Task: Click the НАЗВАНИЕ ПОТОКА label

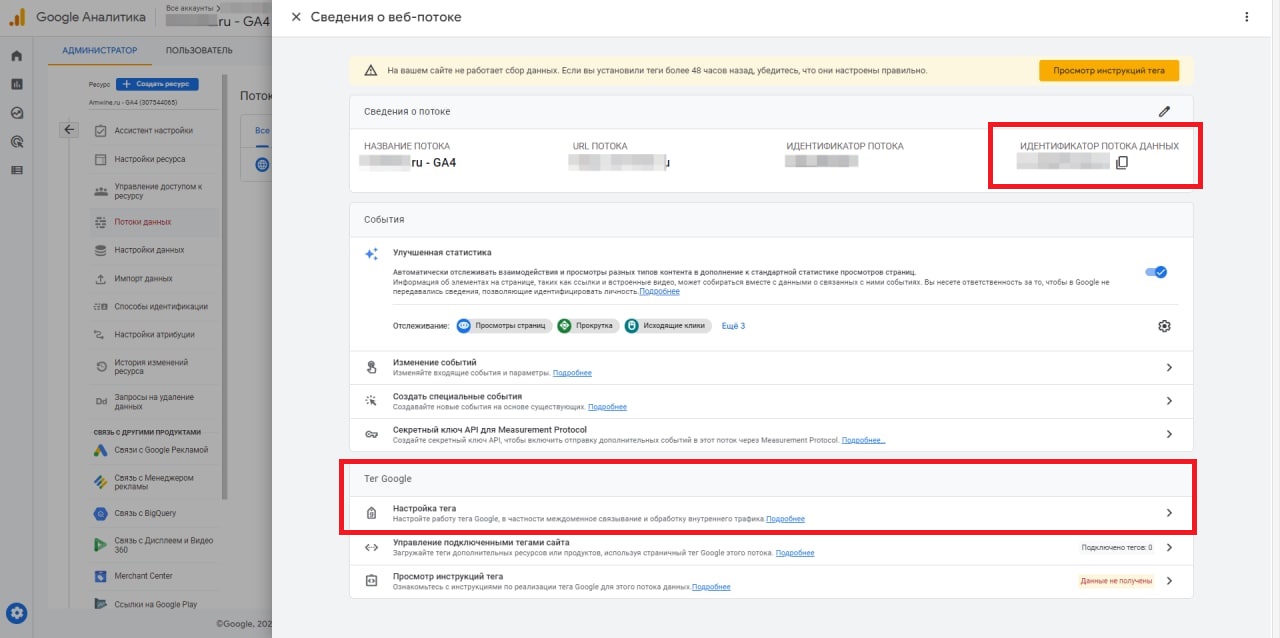Action: (407, 146)
